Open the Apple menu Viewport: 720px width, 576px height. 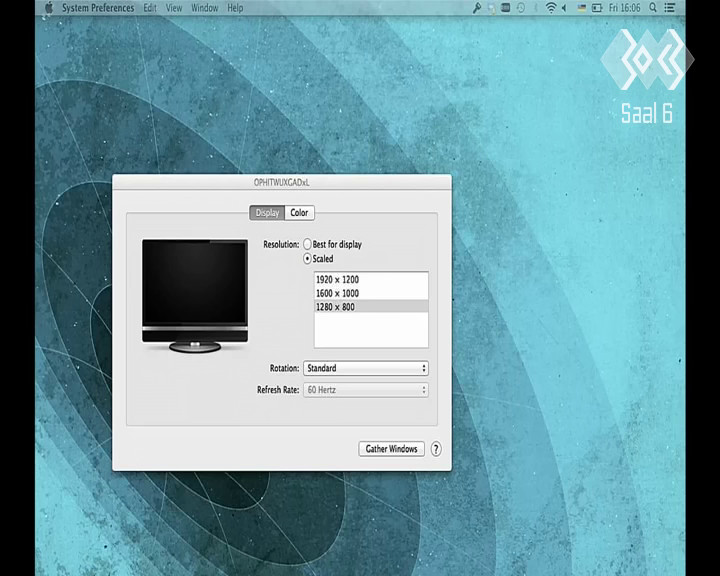(49, 7)
